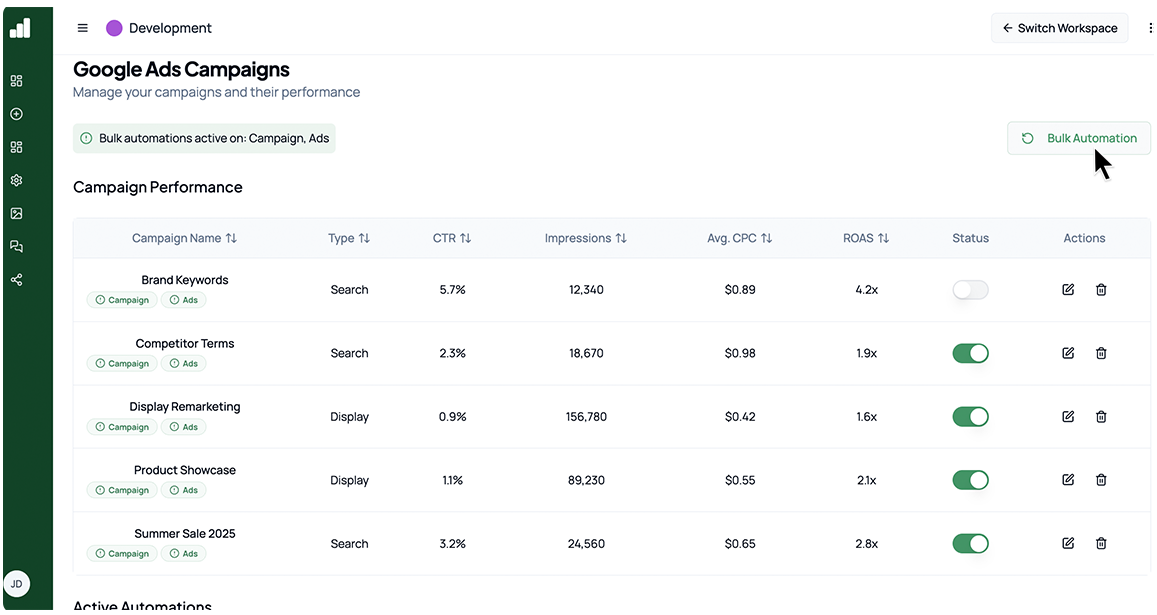The height and width of the screenshot is (615, 1157).
Task: Open the chat messages icon in sidebar
Action: tap(16, 247)
